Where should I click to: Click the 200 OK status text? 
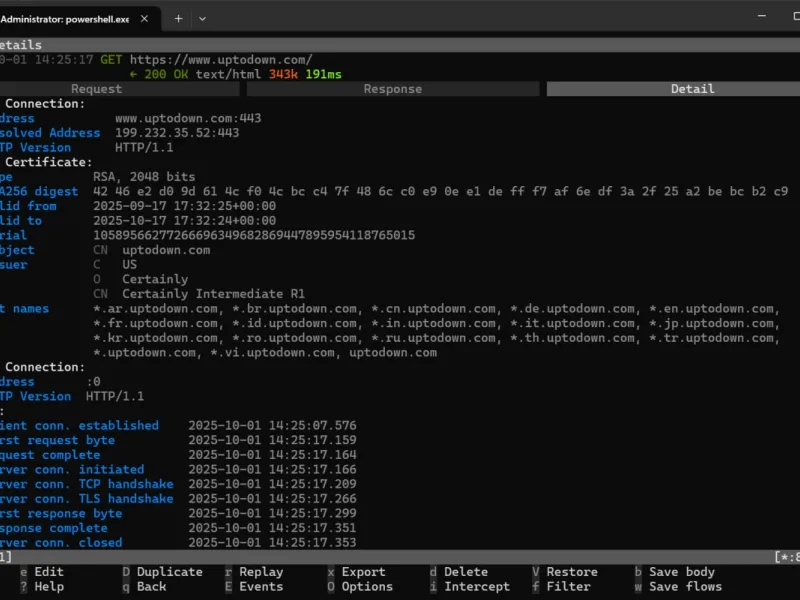click(x=166, y=74)
